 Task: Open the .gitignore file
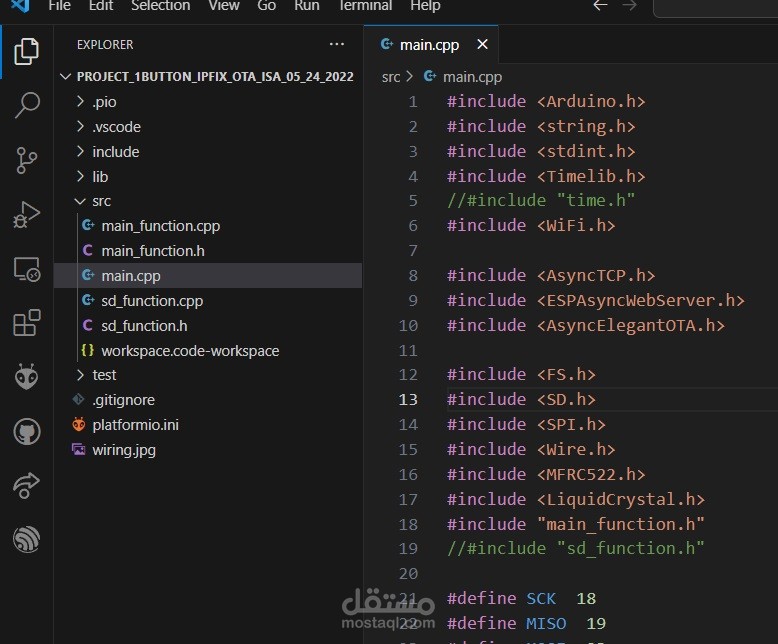click(x=207, y=400)
